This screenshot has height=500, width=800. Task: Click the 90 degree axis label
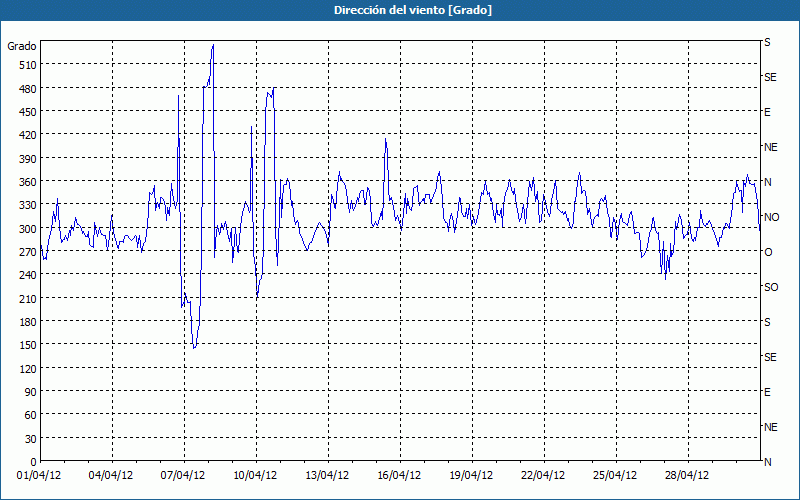click(x=31, y=392)
